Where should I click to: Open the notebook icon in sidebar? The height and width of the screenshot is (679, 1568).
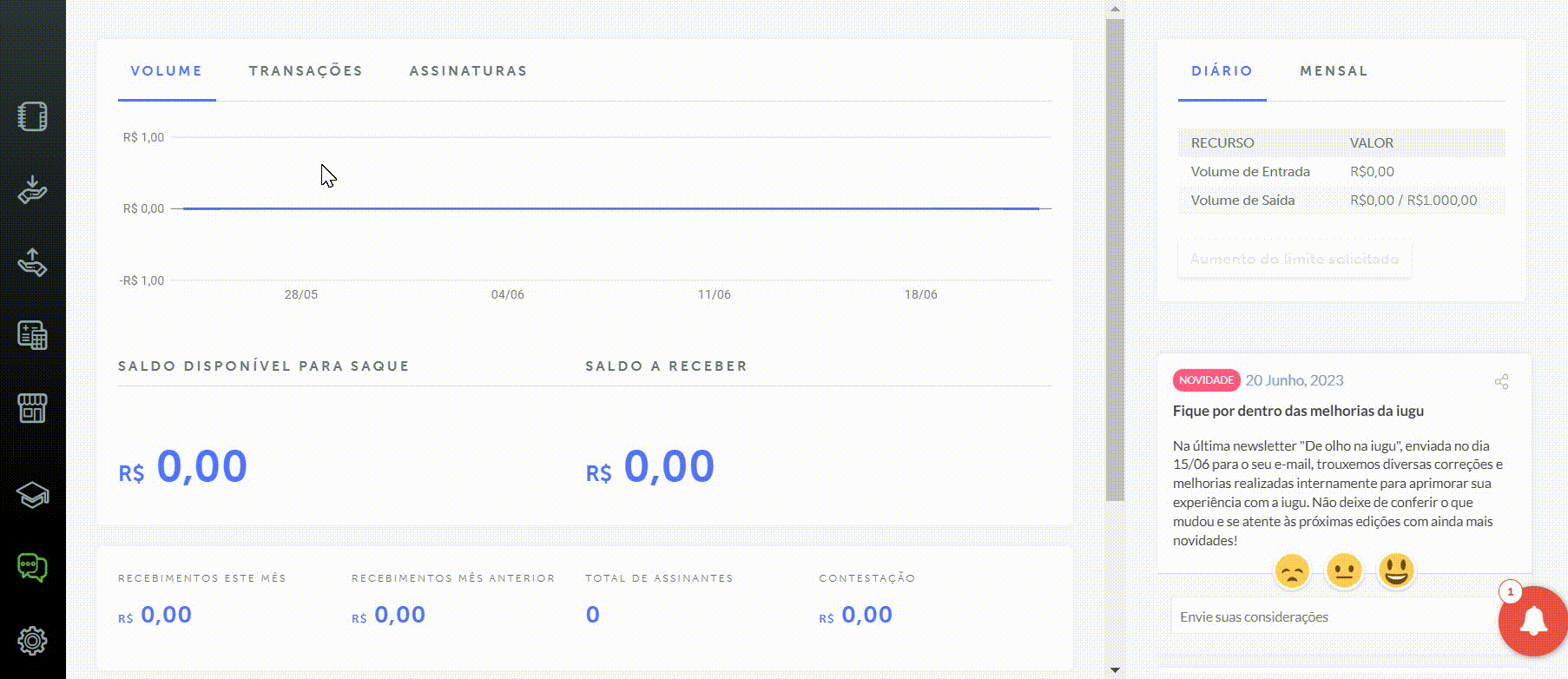tap(32, 116)
